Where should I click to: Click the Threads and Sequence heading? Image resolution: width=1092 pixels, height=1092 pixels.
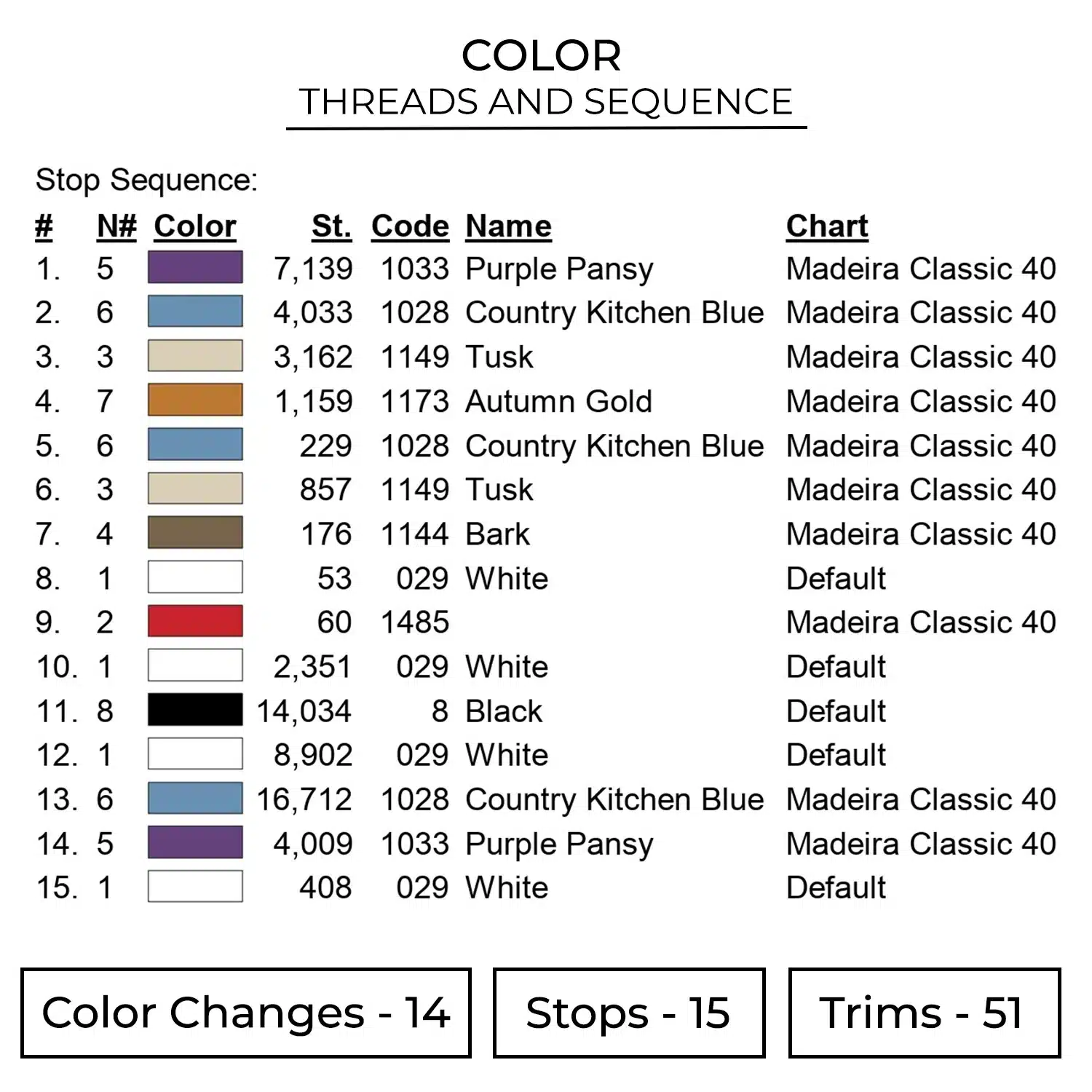[x=545, y=102]
